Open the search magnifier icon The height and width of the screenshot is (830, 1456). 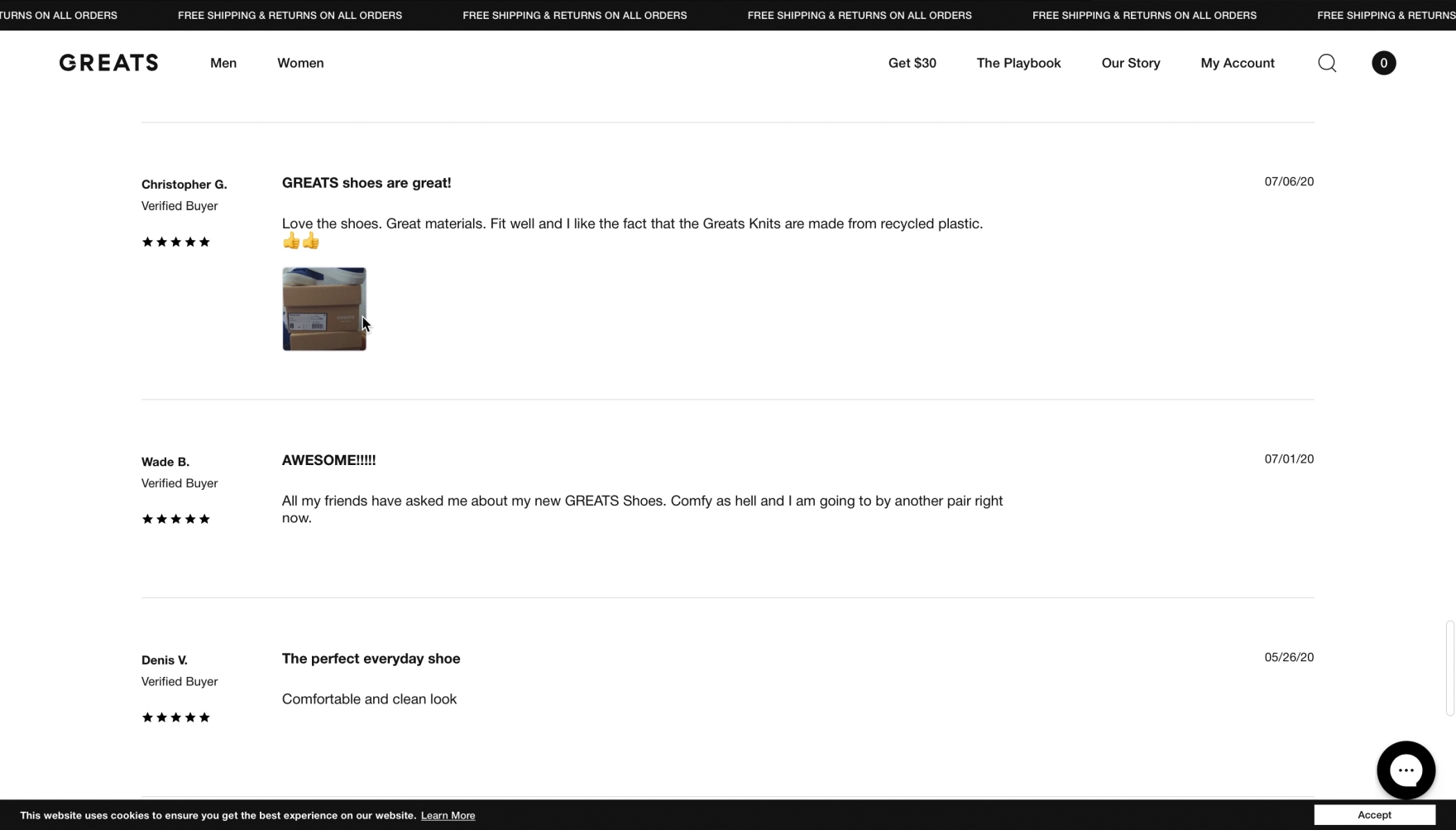1327,63
